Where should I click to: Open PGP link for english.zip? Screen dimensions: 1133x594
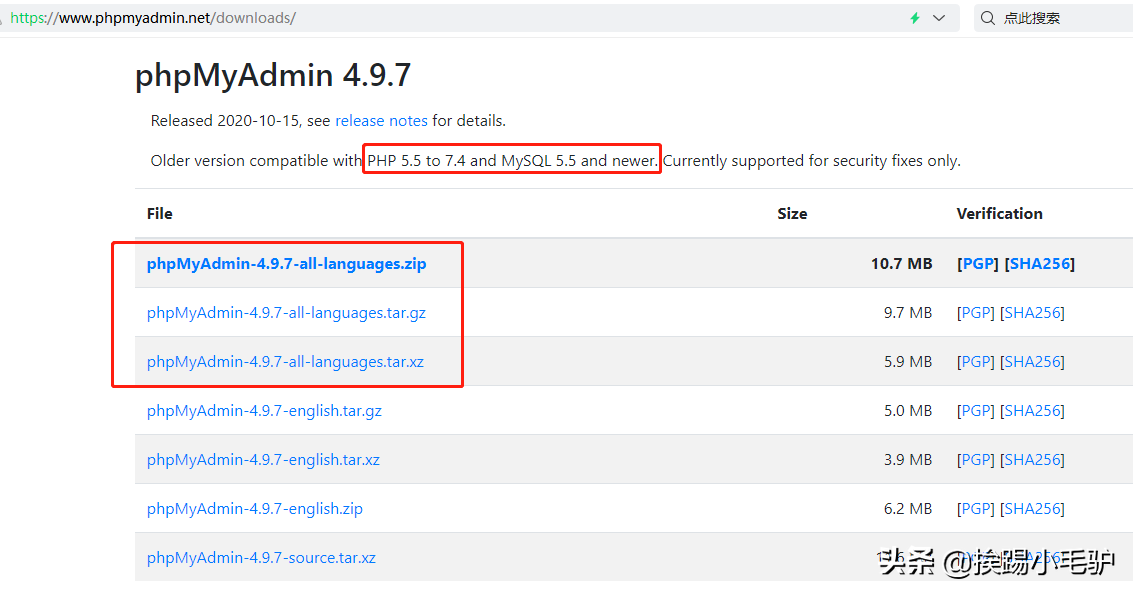pos(975,509)
